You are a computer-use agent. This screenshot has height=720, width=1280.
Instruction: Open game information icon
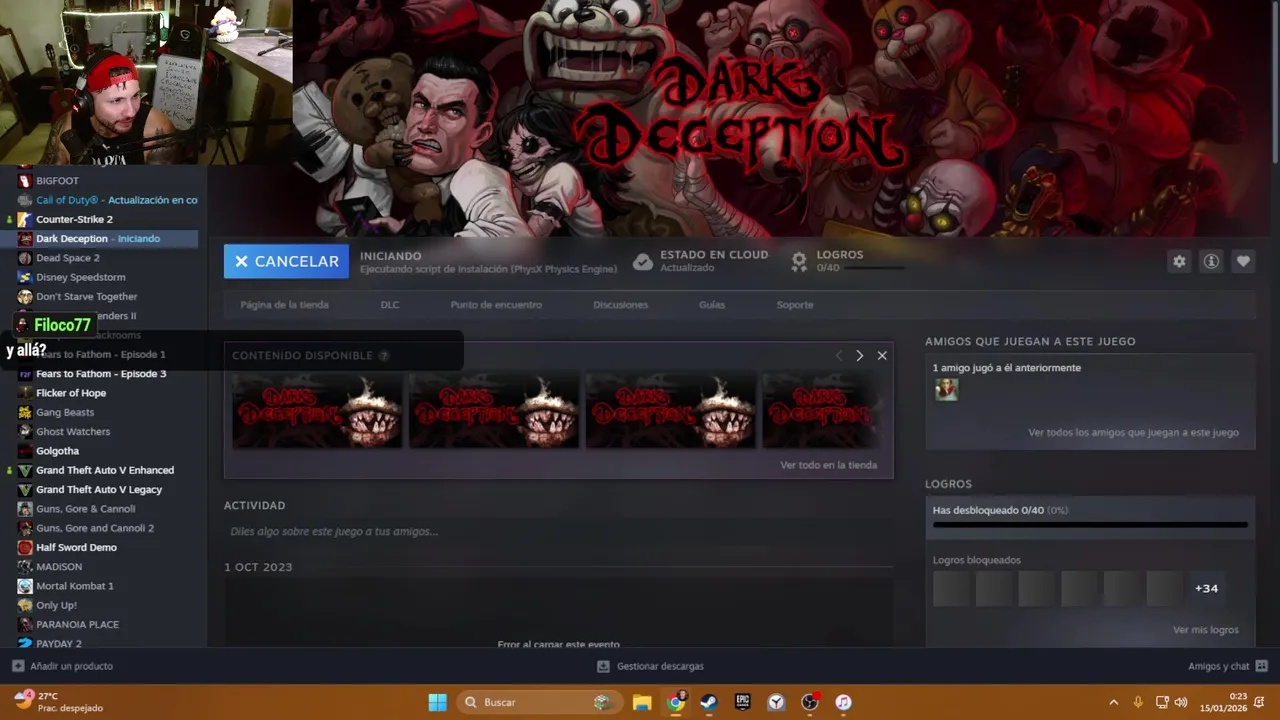(x=1211, y=261)
